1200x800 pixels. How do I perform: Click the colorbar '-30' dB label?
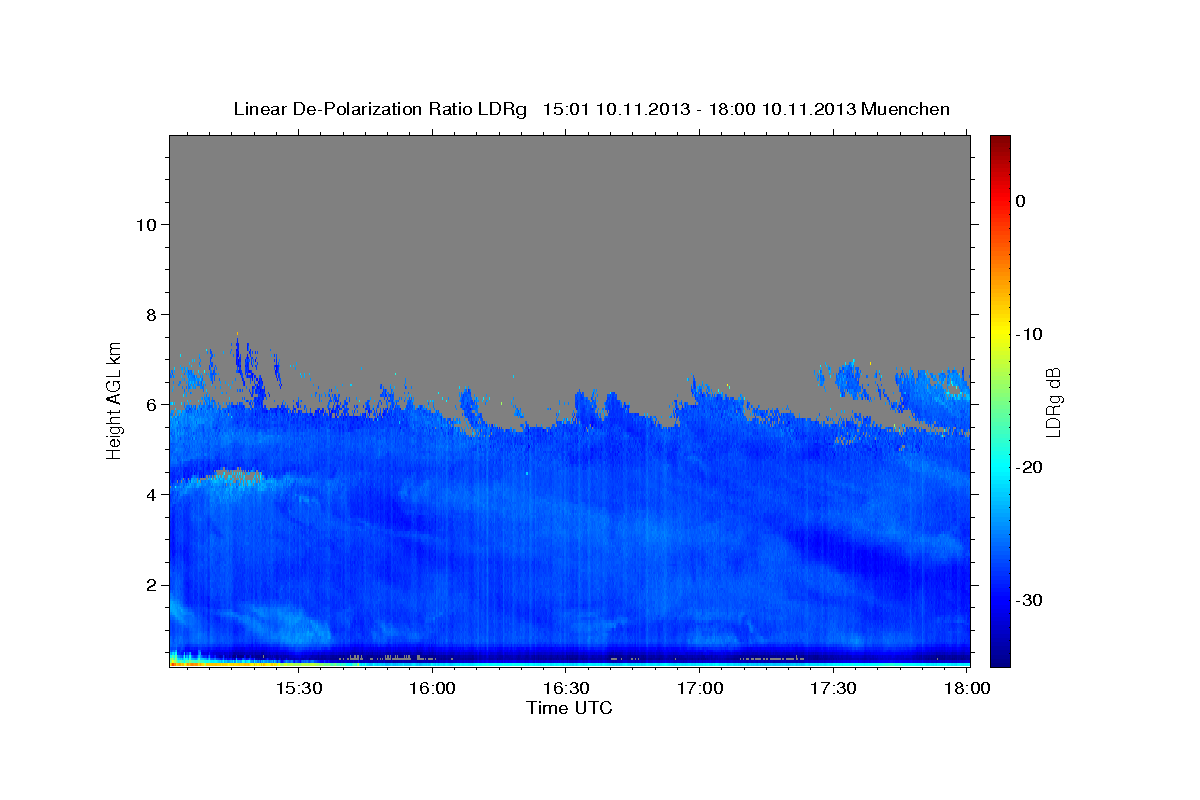pos(1028,600)
